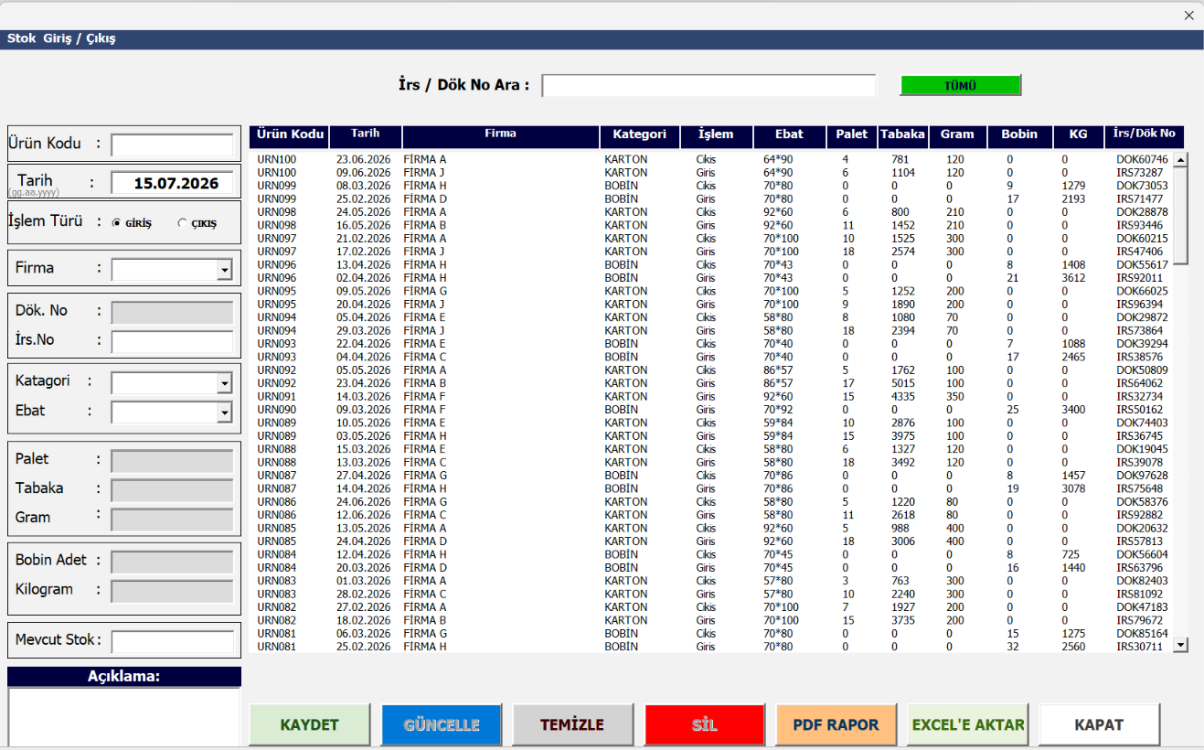Export data via EXCEL'E AKTAR button

968,725
